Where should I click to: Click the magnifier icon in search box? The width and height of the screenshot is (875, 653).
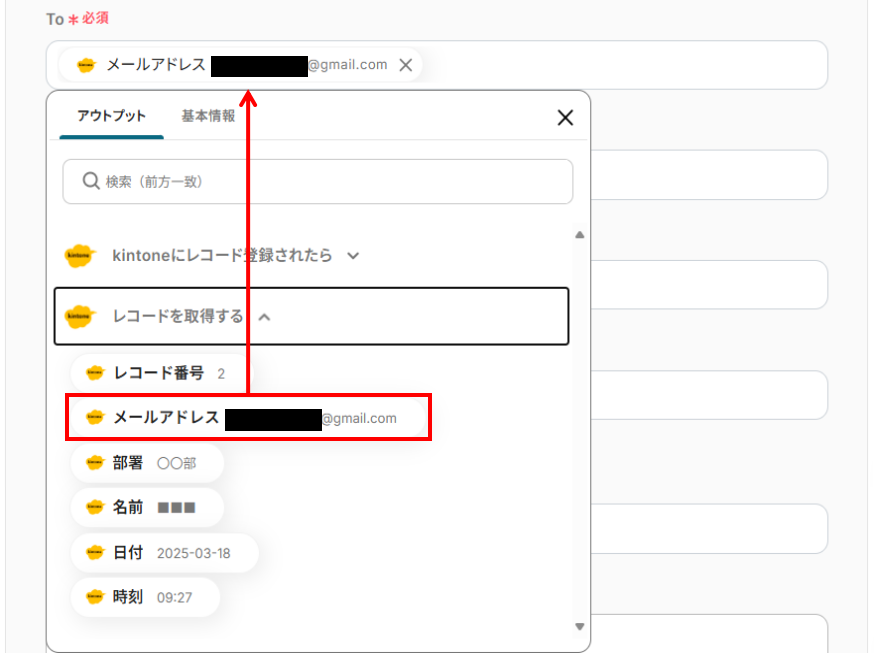click(x=91, y=181)
